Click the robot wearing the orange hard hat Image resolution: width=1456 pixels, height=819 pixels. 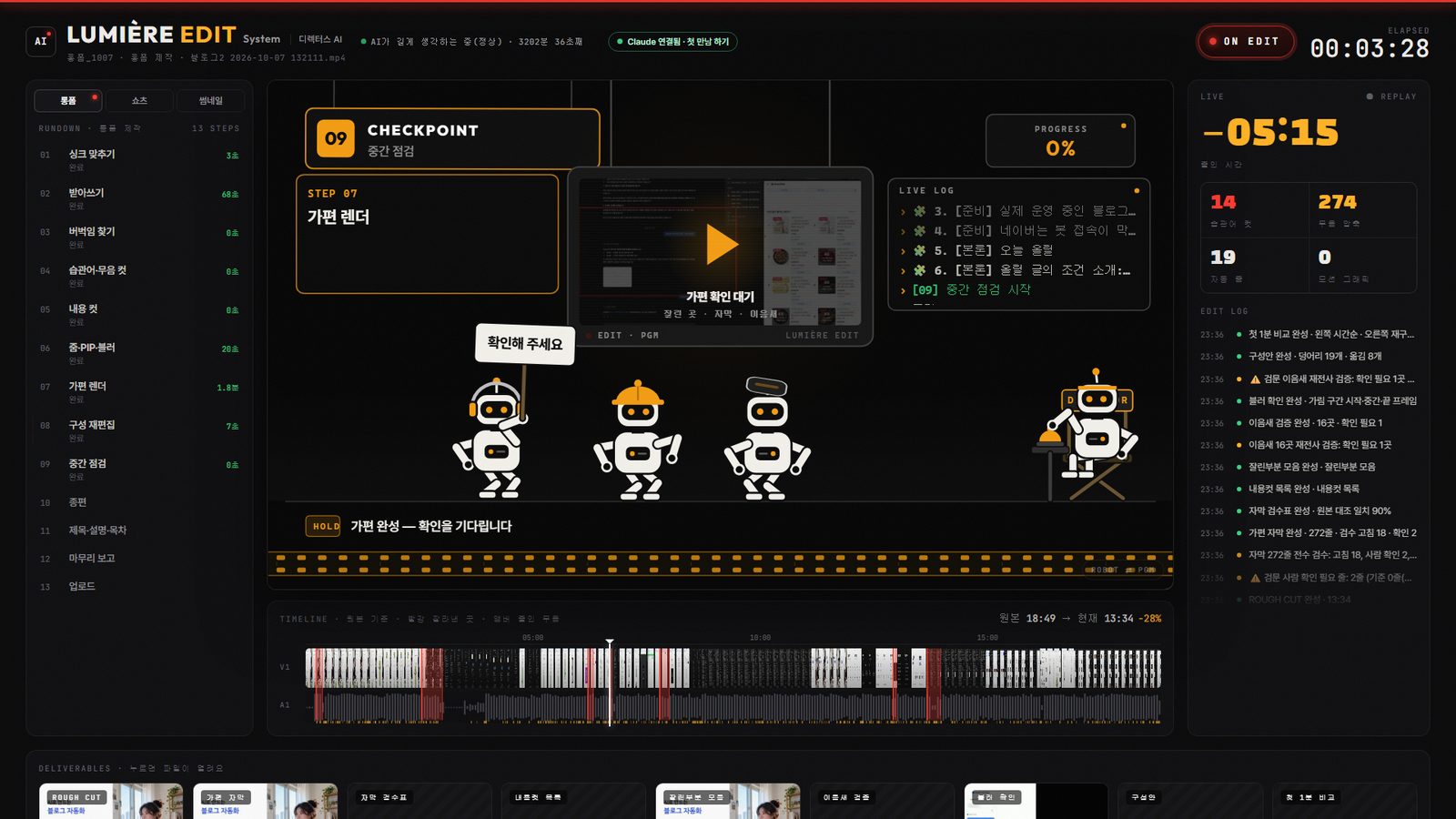(x=637, y=441)
